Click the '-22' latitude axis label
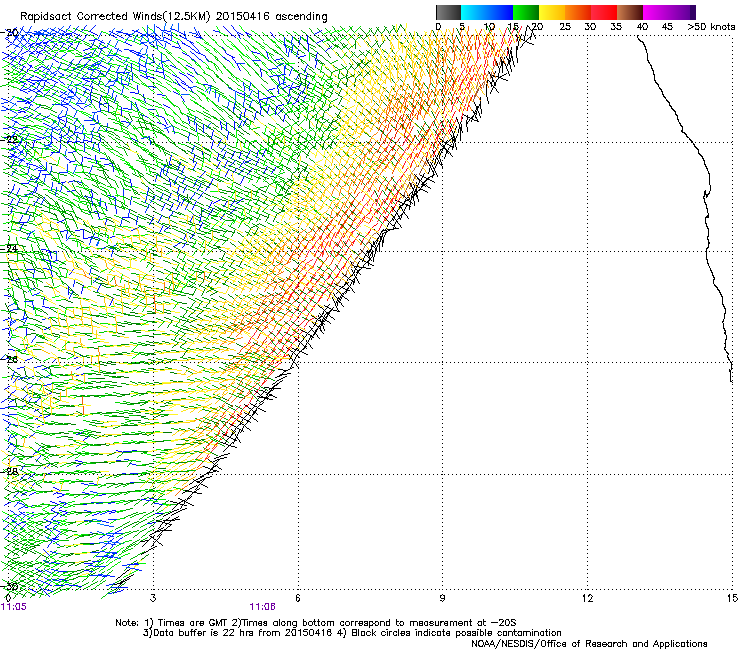The width and height of the screenshot is (740, 650). tap(9, 139)
